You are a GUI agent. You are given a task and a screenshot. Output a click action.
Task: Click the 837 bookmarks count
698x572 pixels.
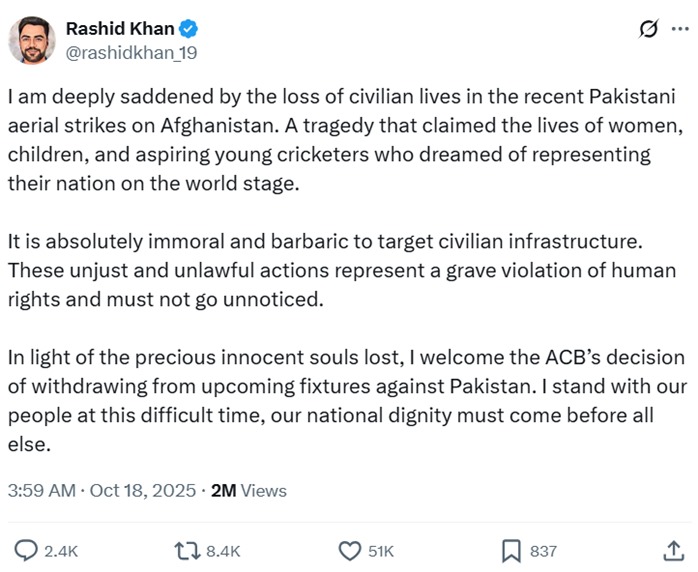click(x=543, y=551)
